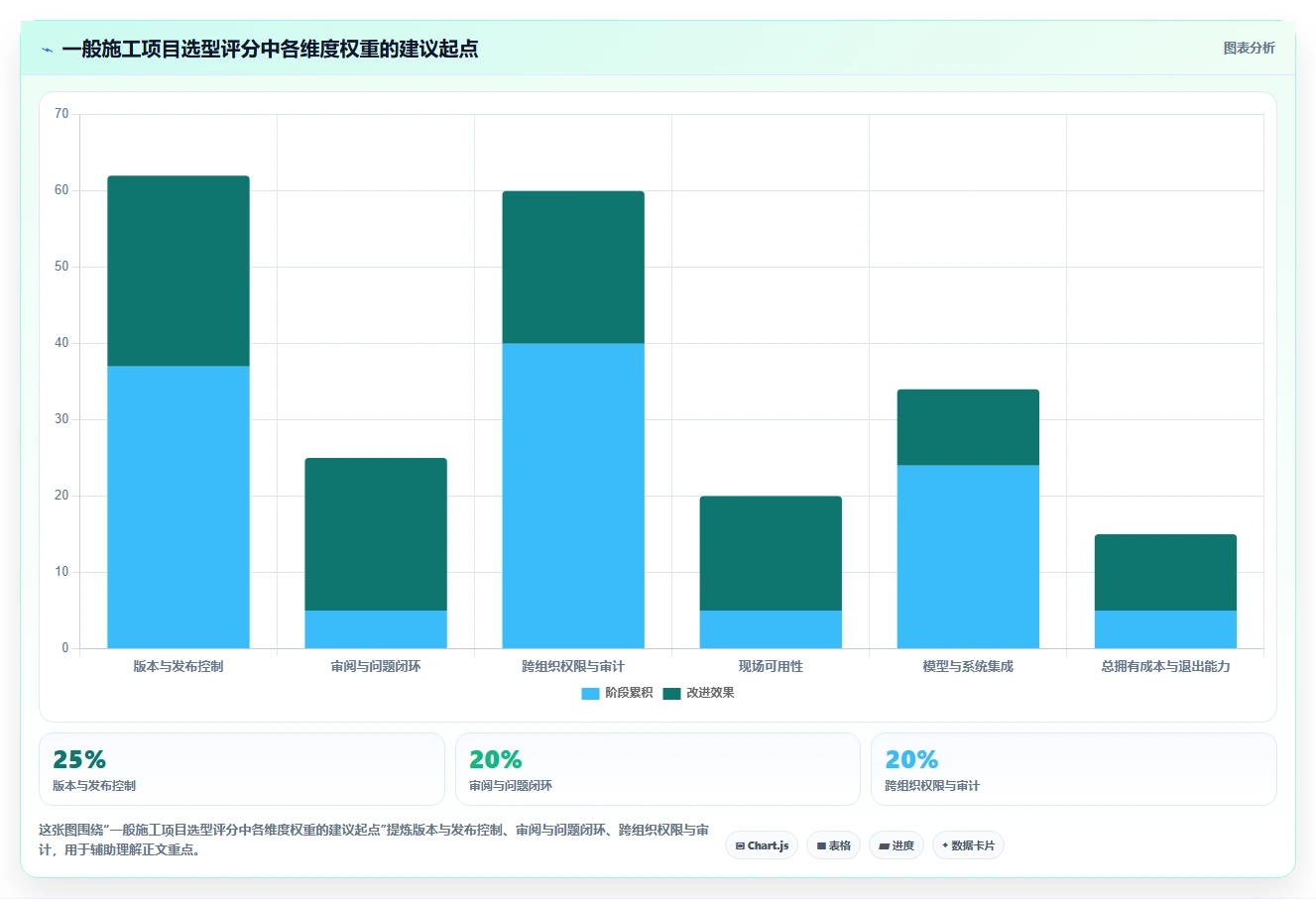
Task: Click the y-axis value 10
Action: (x=61, y=572)
